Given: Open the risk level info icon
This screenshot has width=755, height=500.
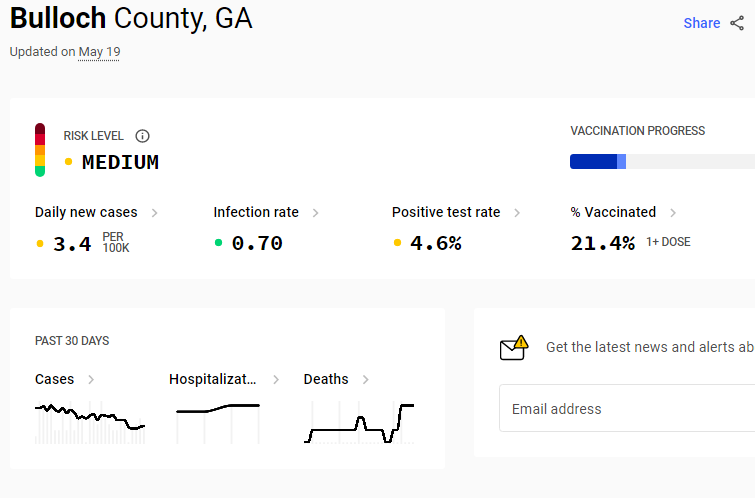Looking at the screenshot, I should click(x=142, y=136).
